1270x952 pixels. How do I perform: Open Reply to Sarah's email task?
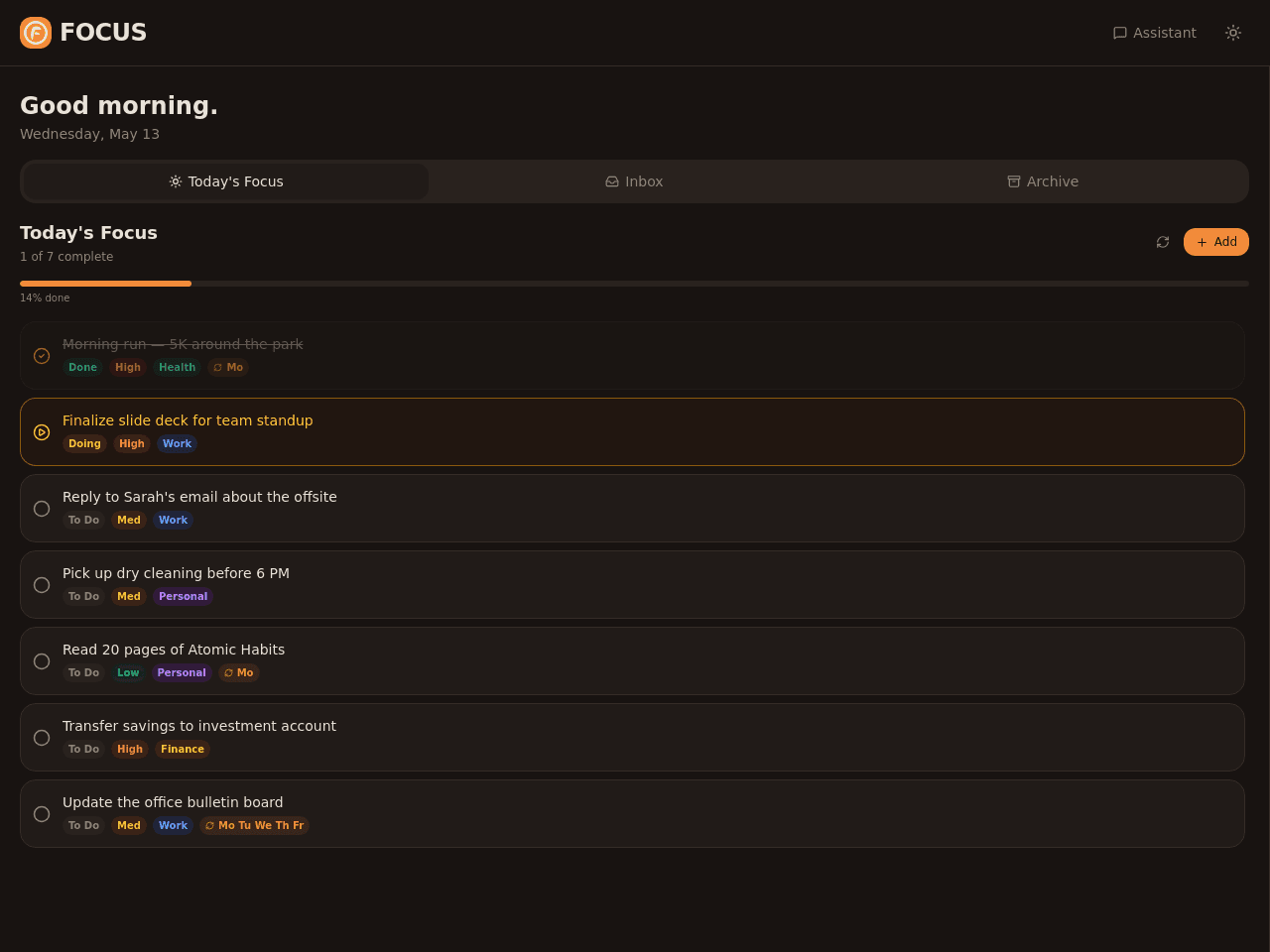click(x=199, y=497)
